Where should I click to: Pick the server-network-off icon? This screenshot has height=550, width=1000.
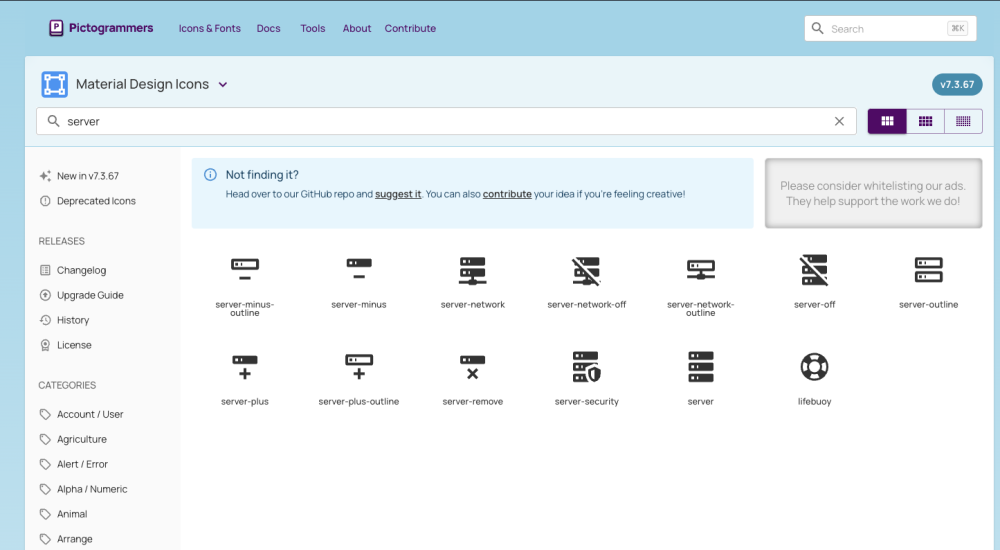coord(586,271)
